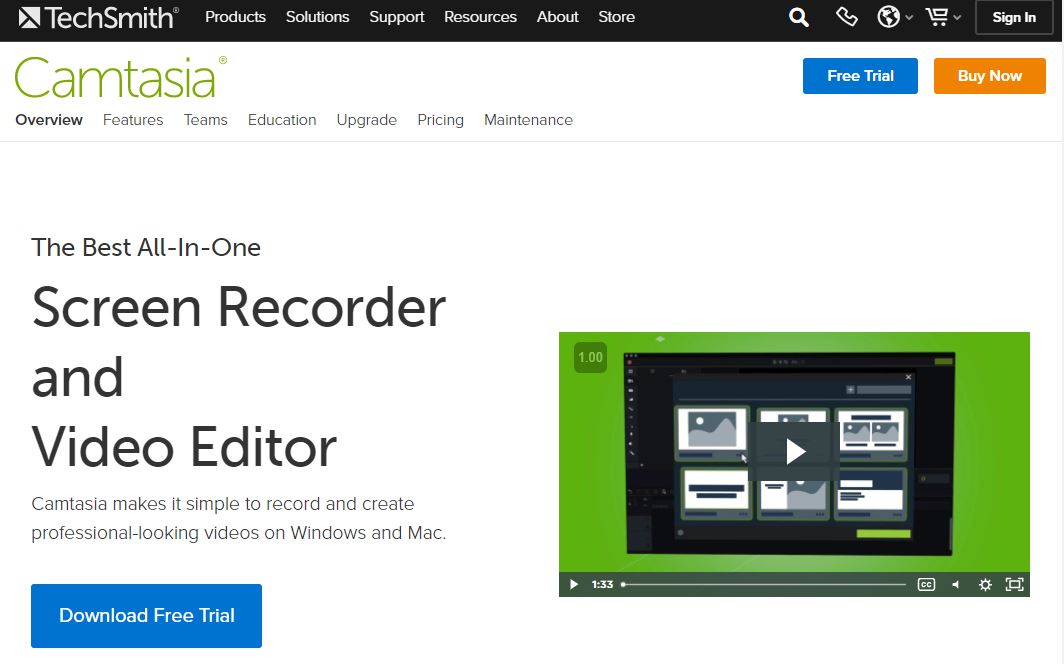This screenshot has width=1064, height=664.
Task: Open the Support menu
Action: (396, 17)
